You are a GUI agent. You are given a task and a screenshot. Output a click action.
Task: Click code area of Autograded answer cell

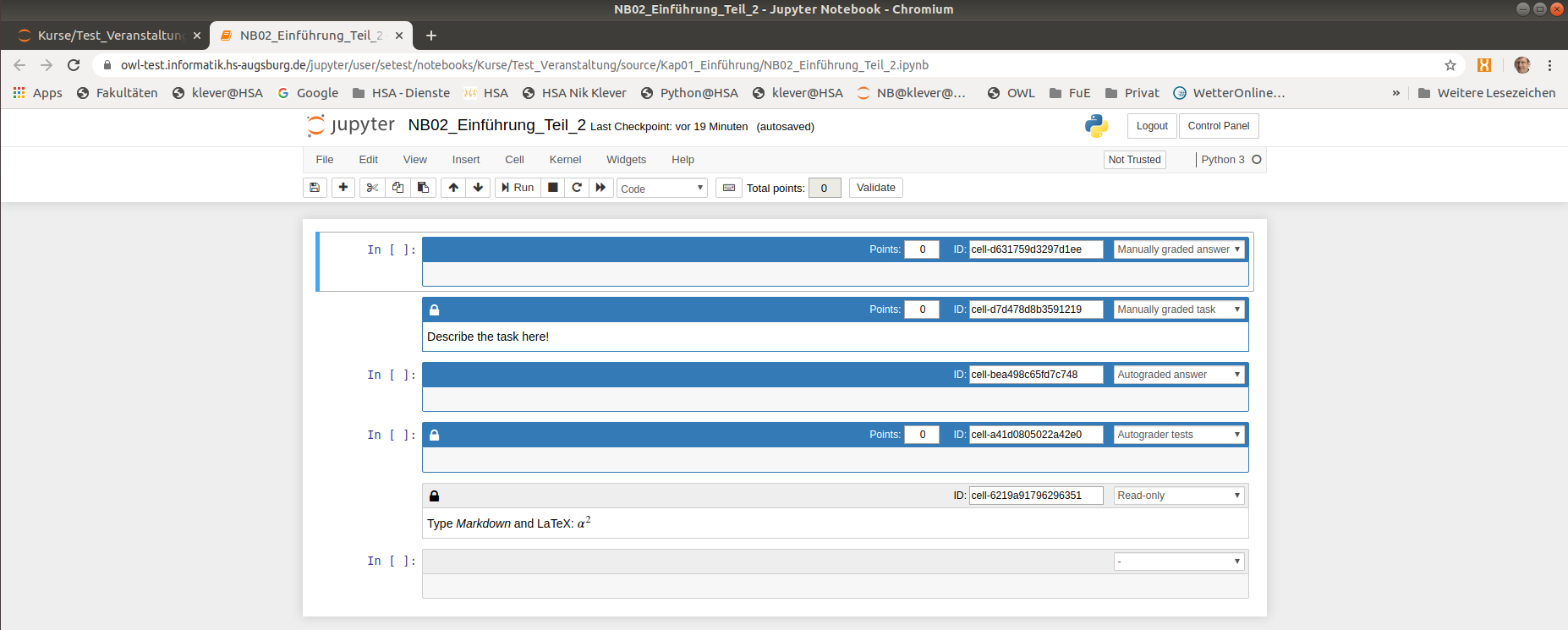[835, 399]
